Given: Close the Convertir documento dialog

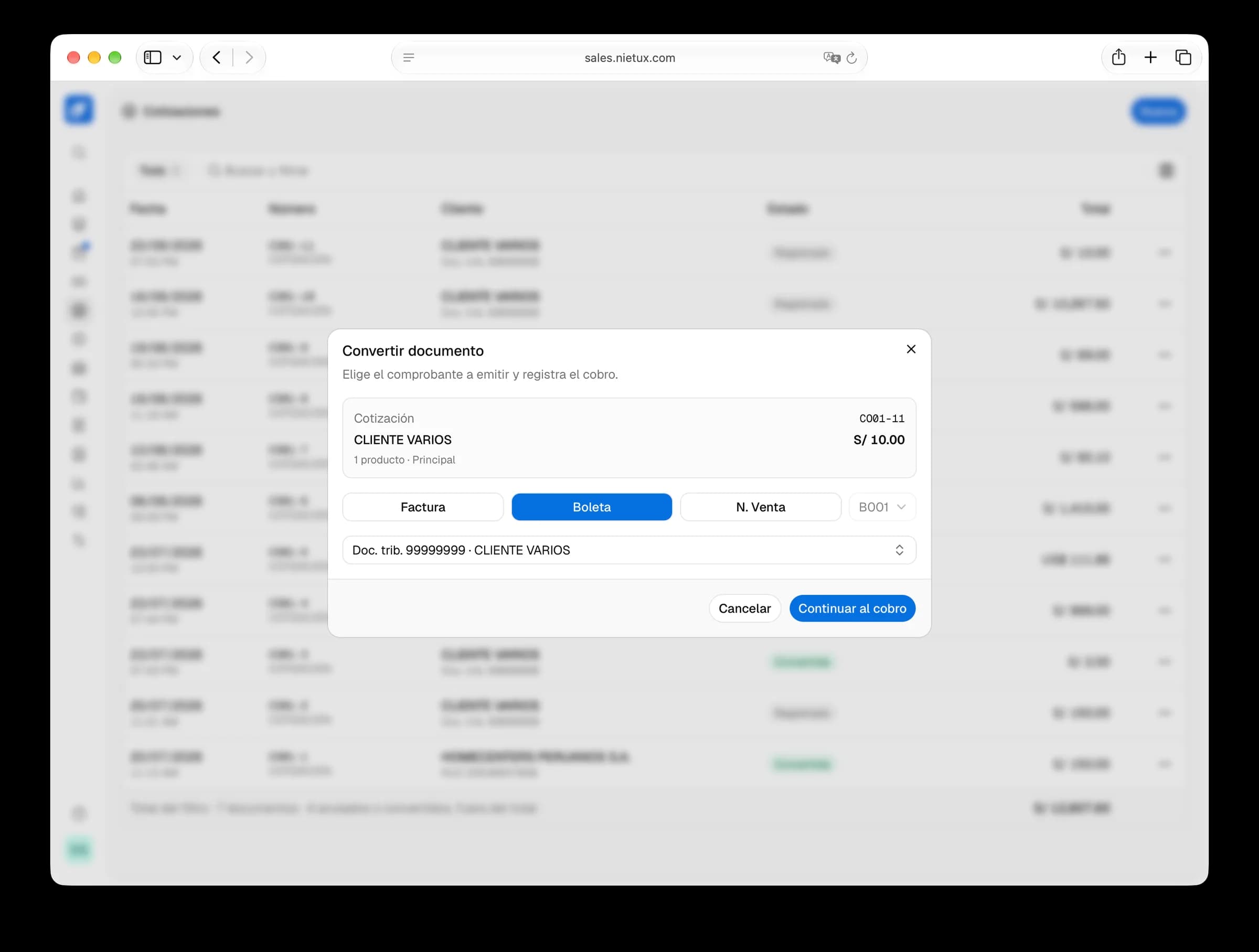Looking at the screenshot, I should pyautogui.click(x=911, y=349).
